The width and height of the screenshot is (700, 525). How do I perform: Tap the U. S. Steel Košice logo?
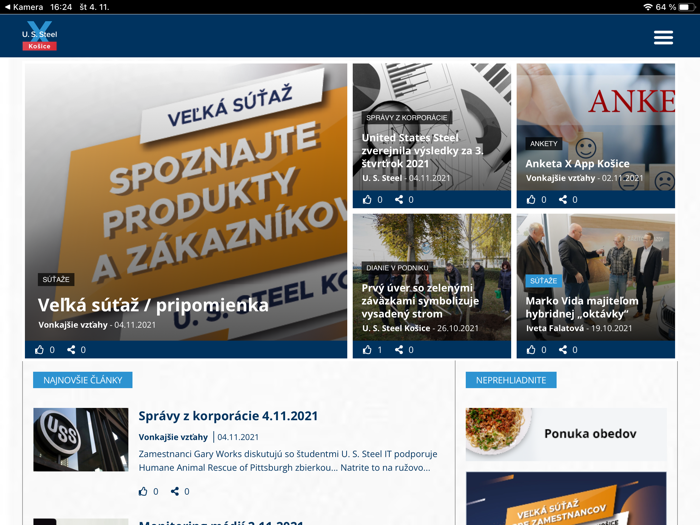[x=40, y=36]
